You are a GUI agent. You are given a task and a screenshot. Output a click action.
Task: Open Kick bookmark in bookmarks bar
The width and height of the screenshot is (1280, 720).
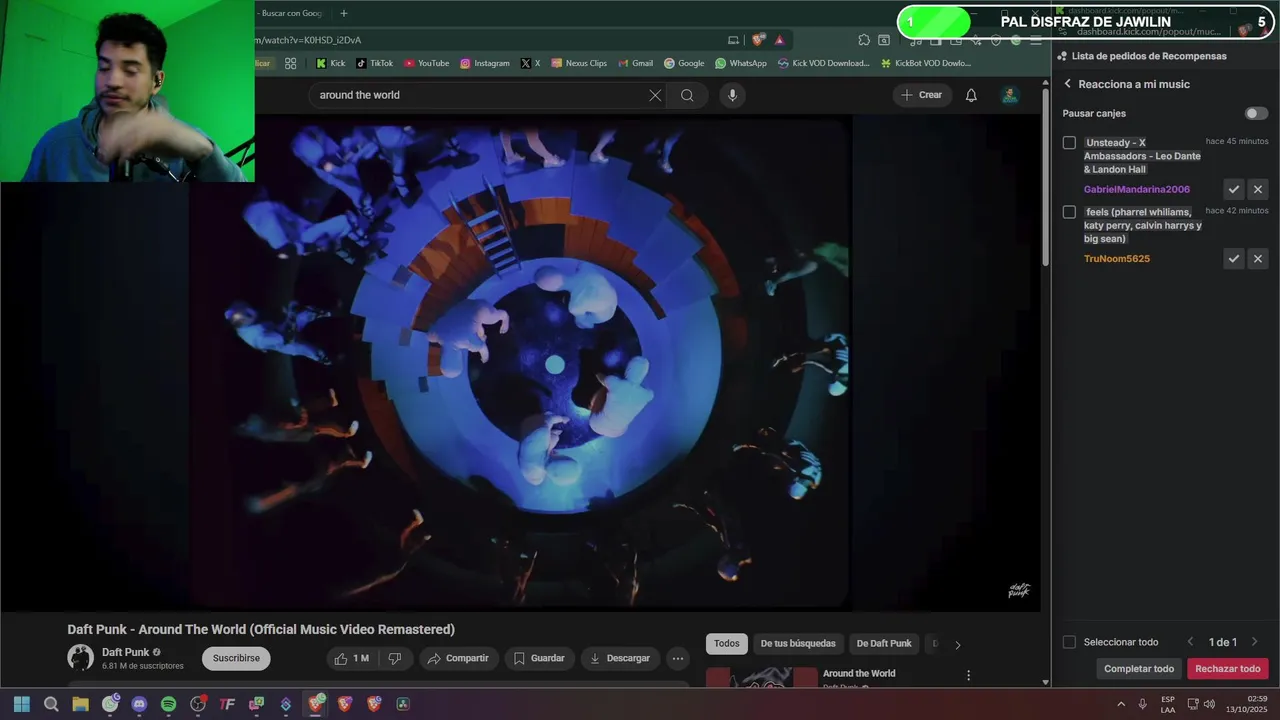[330, 63]
